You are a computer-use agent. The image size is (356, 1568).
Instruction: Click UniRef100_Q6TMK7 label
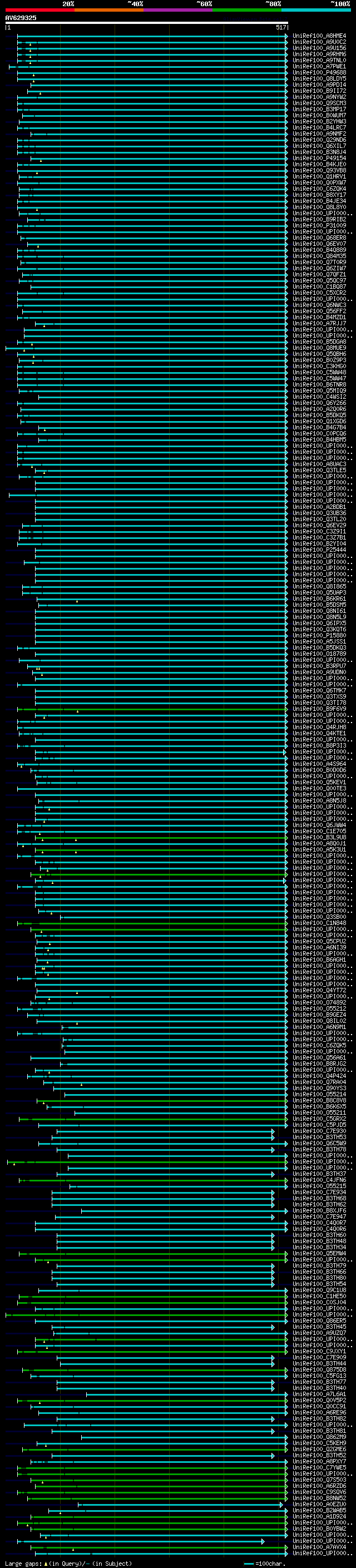(x=319, y=691)
